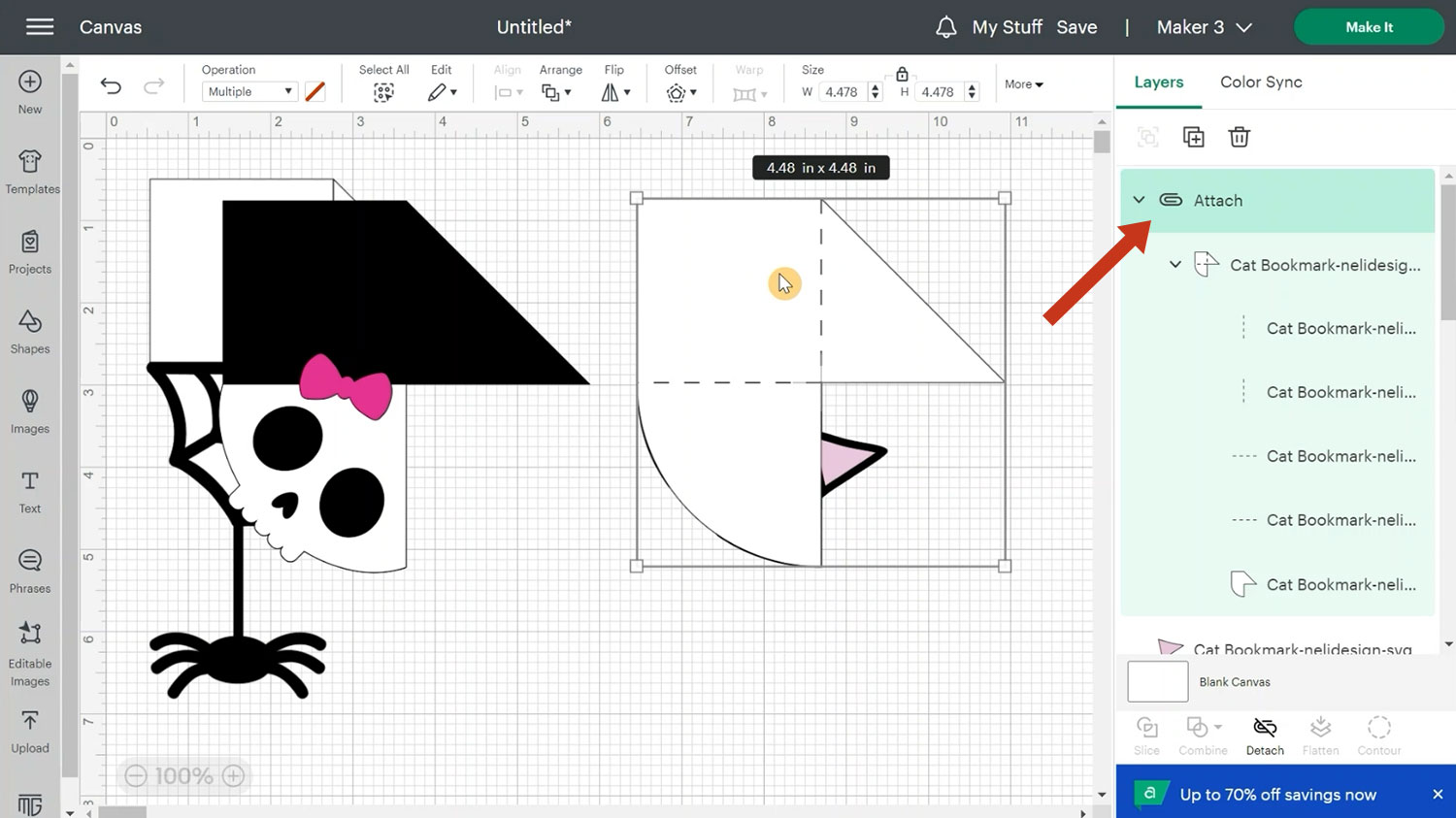
Task: Click the Blank Canvas color swatch
Action: (x=1157, y=681)
